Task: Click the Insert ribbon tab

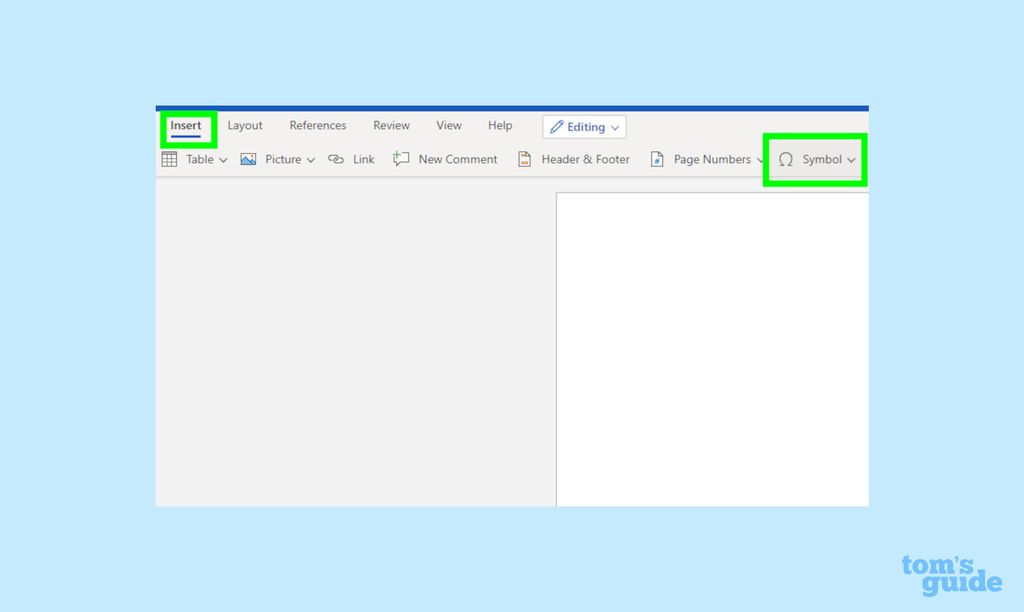Action: point(186,125)
